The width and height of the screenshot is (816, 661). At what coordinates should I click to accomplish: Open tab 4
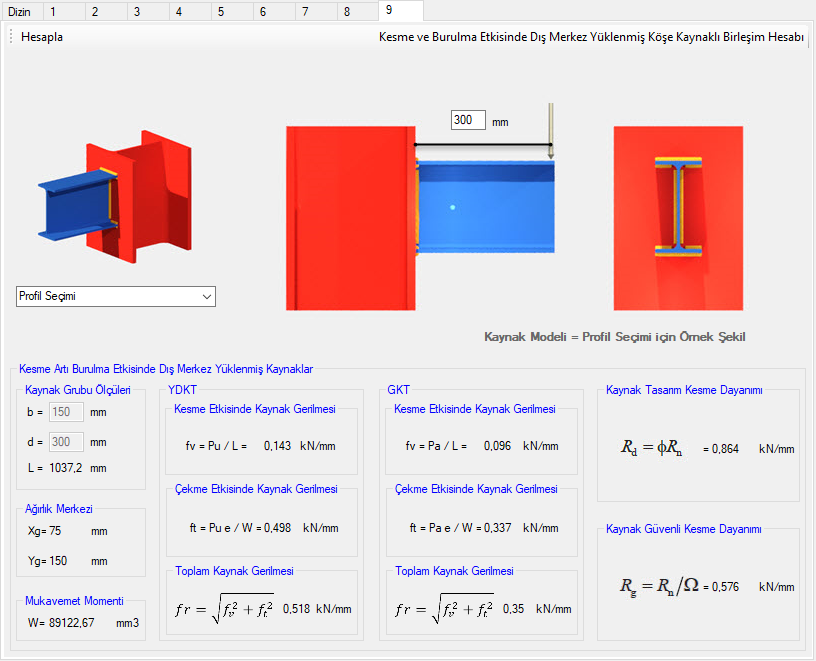coord(190,11)
